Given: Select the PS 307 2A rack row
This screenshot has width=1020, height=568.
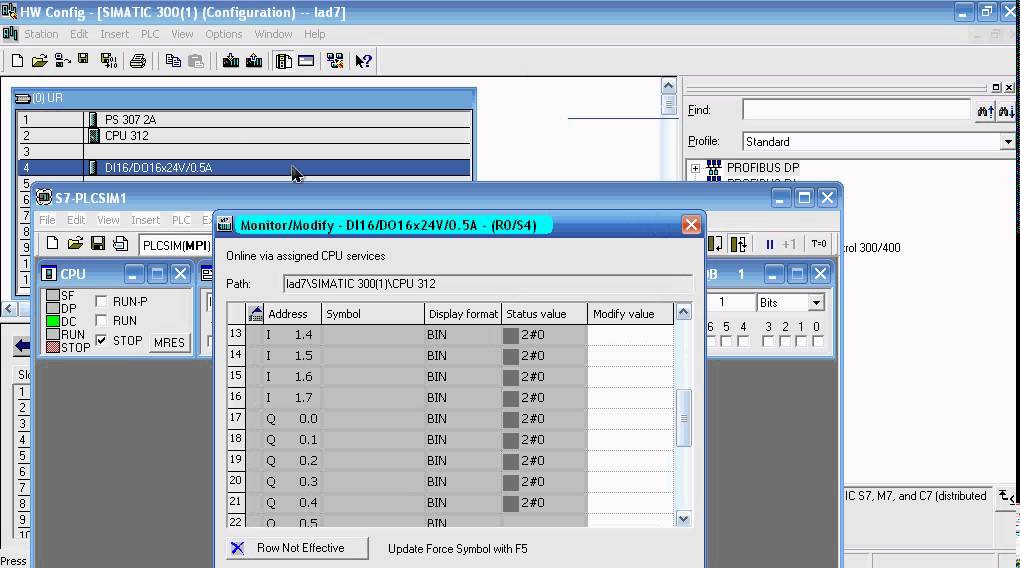Looking at the screenshot, I should (244, 120).
